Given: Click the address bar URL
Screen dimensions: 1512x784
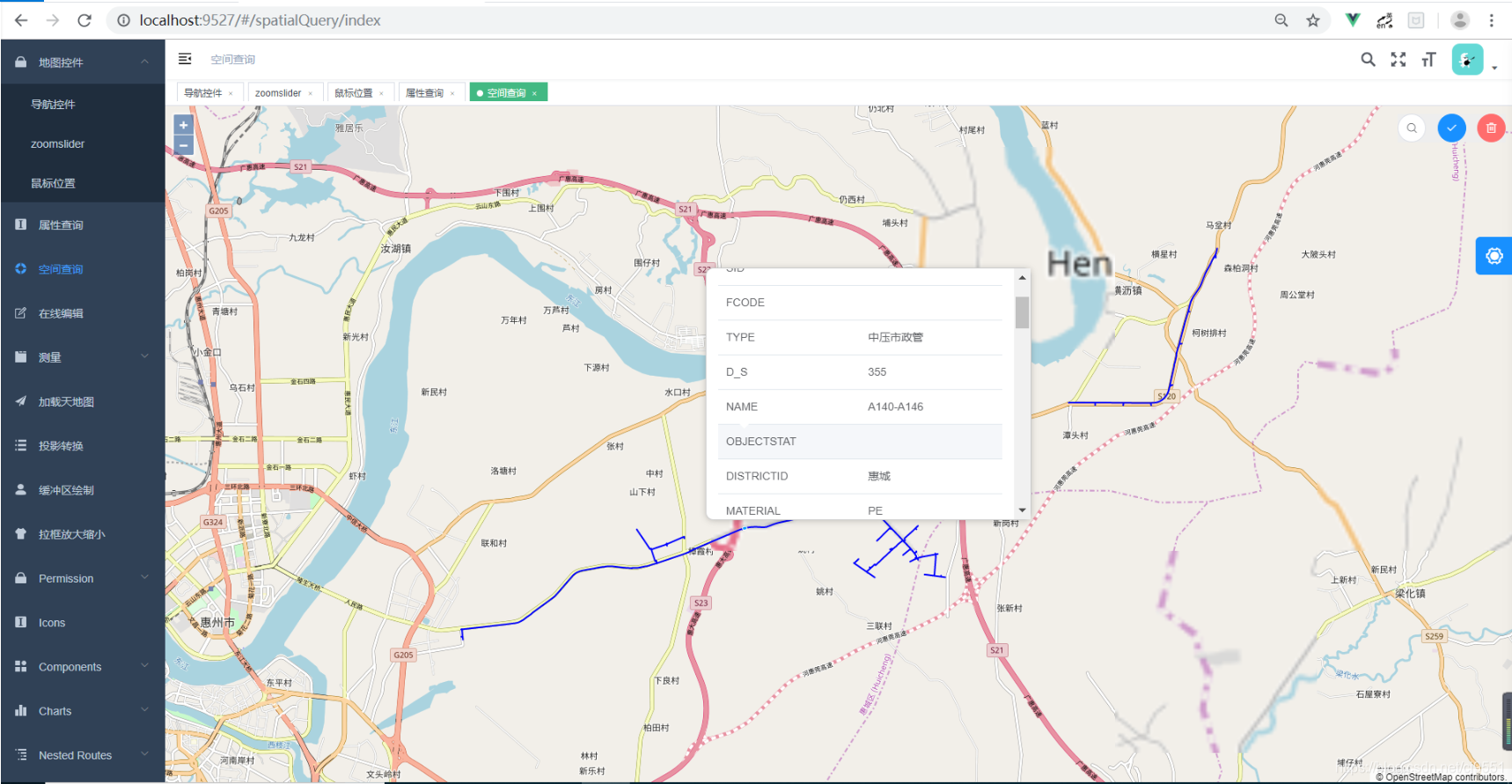Looking at the screenshot, I should pos(261,20).
